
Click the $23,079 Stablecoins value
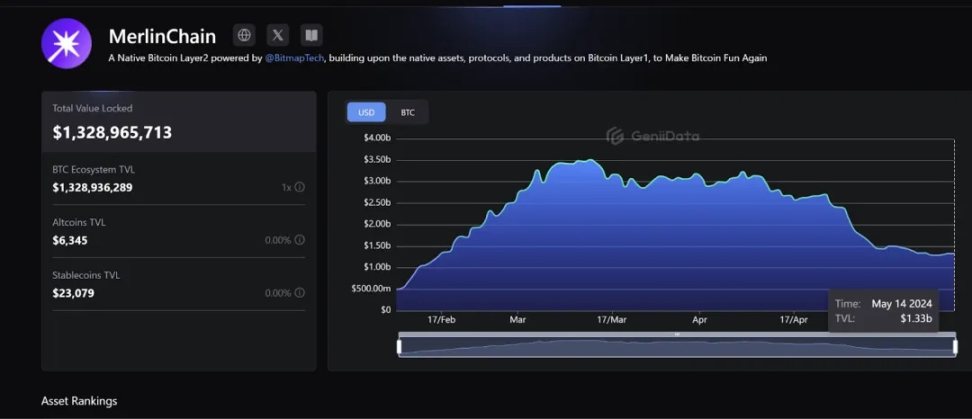(73, 293)
